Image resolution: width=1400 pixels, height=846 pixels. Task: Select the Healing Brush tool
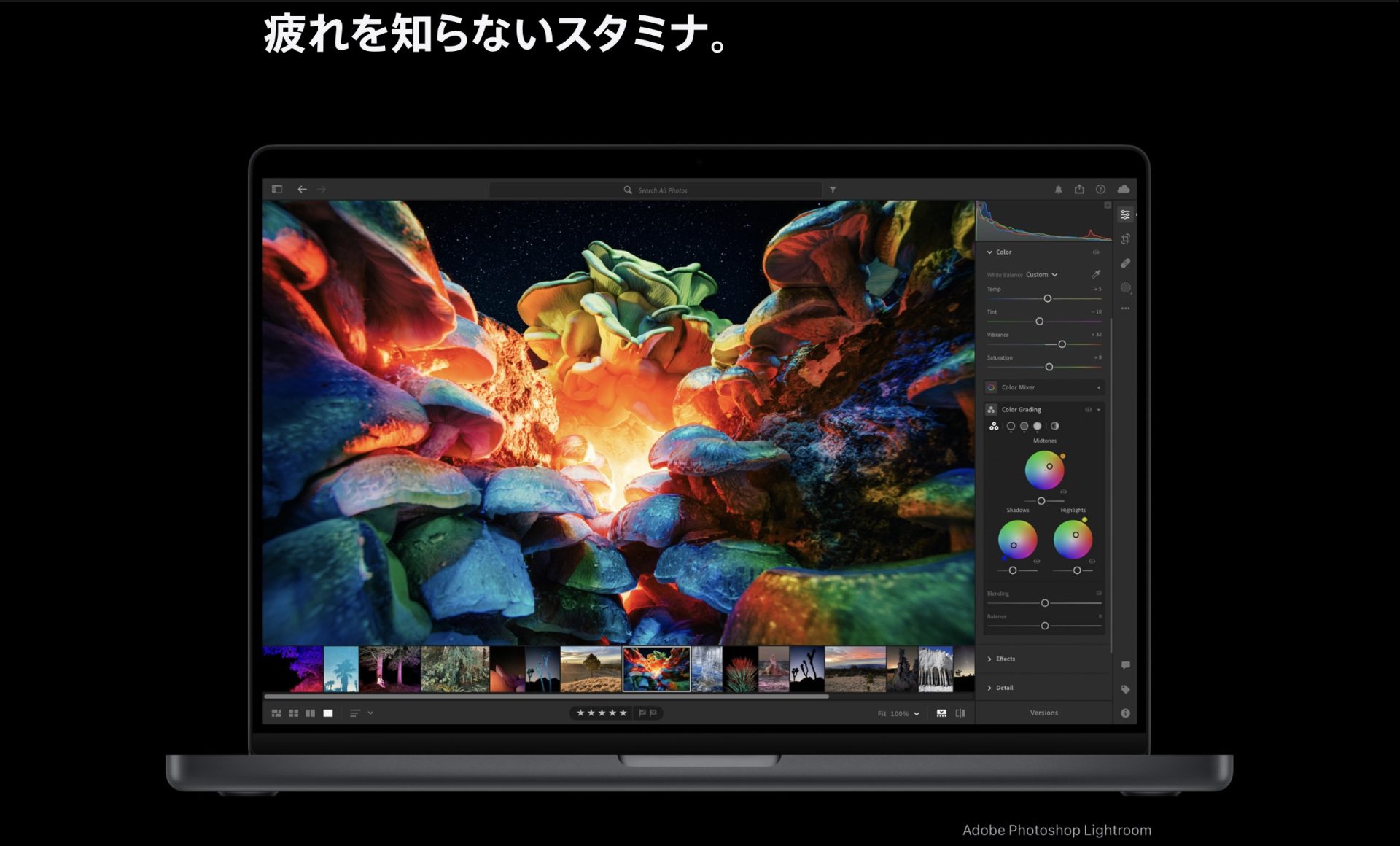(x=1125, y=263)
